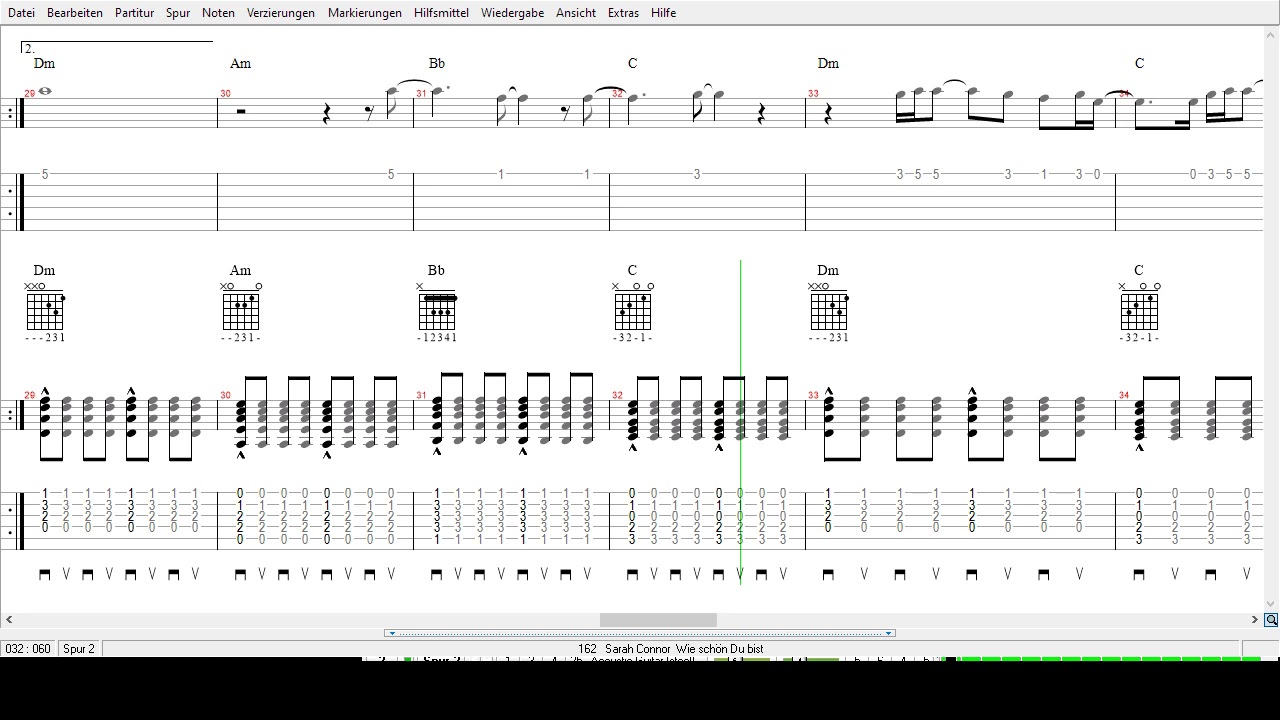
Task: Open the Extras menu
Action: pos(623,13)
